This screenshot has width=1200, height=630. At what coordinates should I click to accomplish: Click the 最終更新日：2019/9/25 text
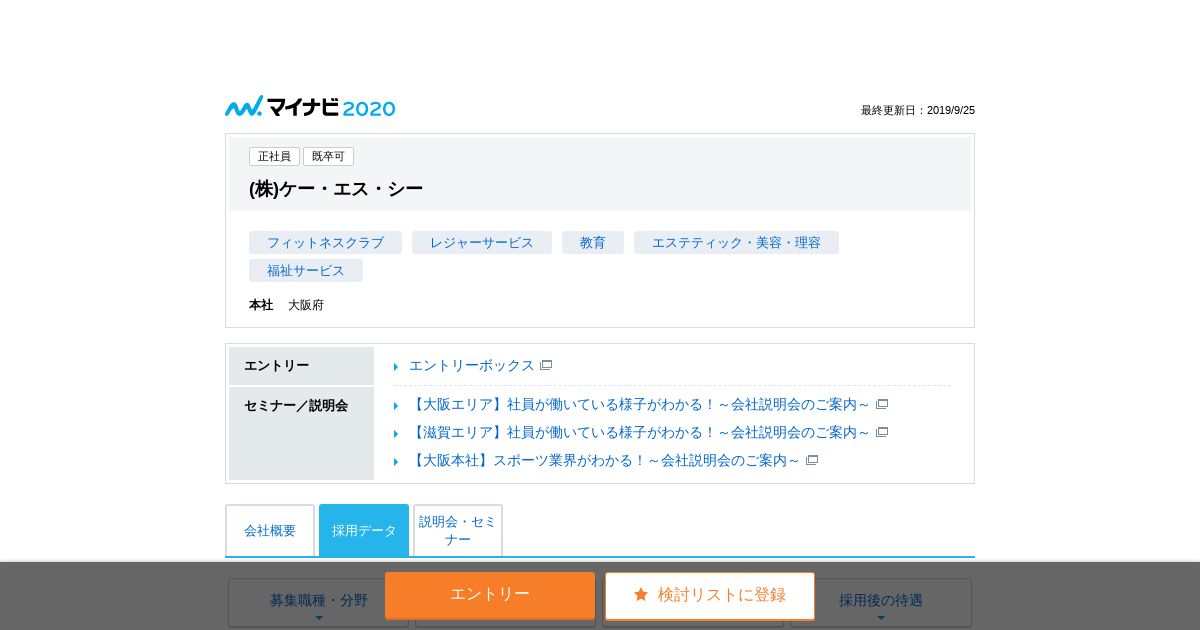918,110
